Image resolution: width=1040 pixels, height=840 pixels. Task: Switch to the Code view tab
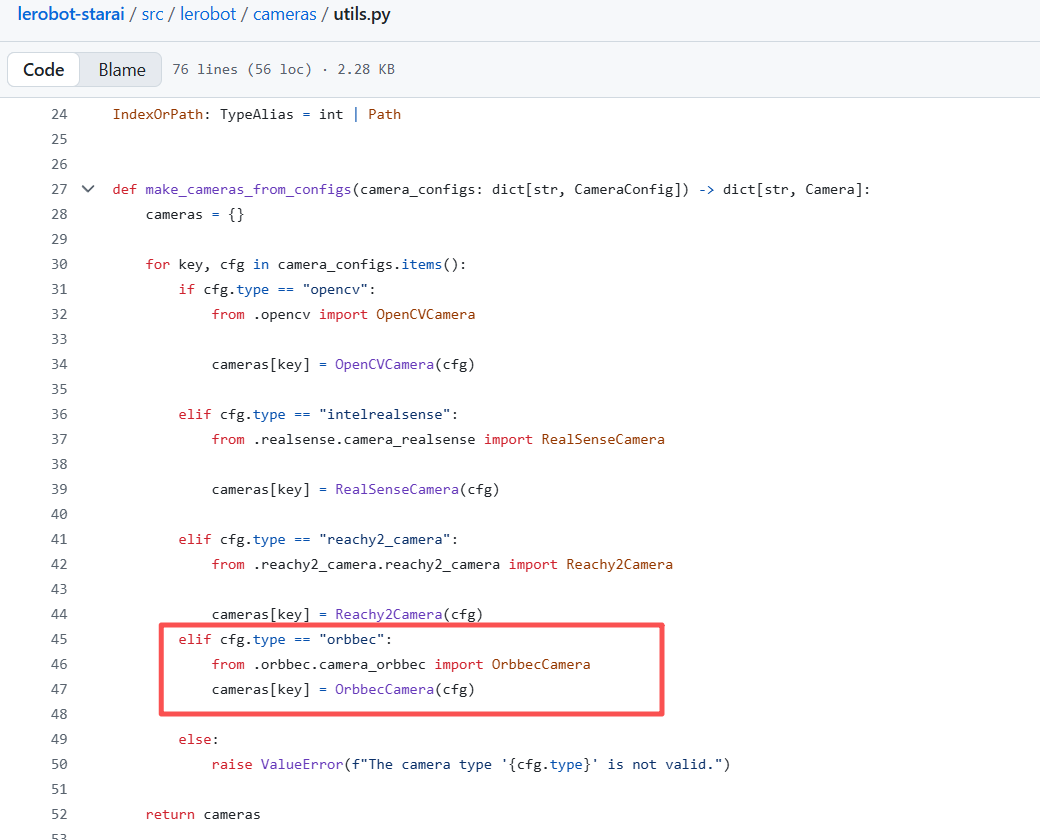44,70
